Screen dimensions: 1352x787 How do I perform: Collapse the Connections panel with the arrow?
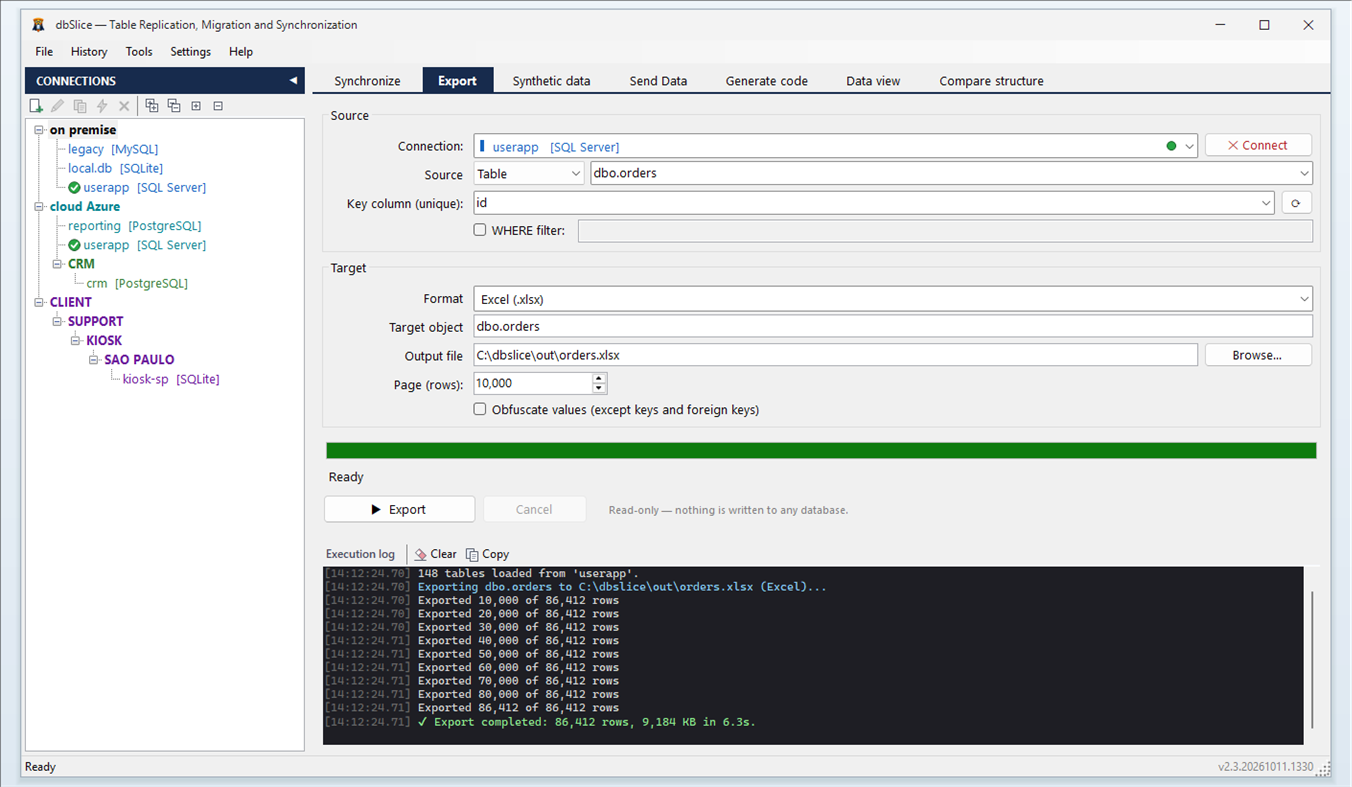tap(293, 81)
